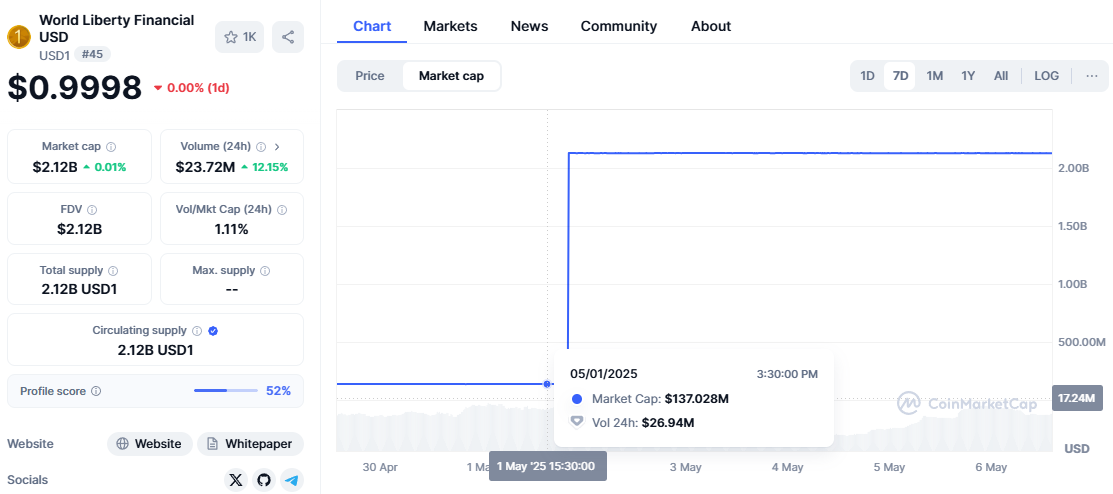Select the 7D time range
Screen dimensions: 1113x494
[900, 76]
